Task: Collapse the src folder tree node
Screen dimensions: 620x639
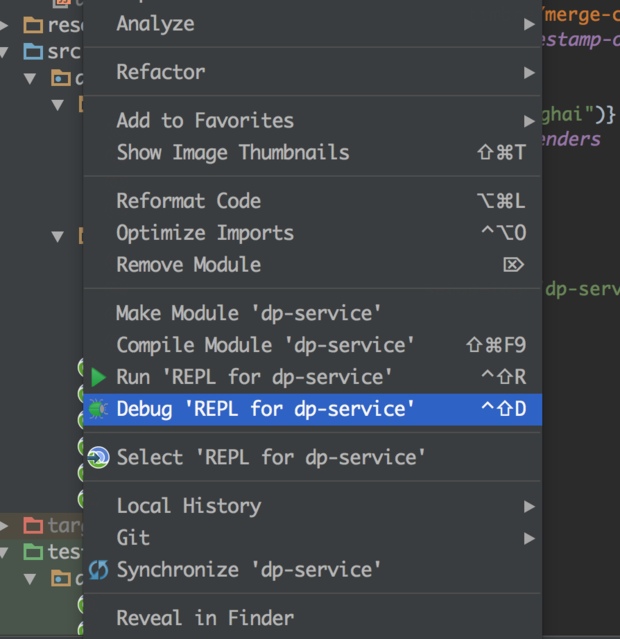Action: [x=4, y=52]
